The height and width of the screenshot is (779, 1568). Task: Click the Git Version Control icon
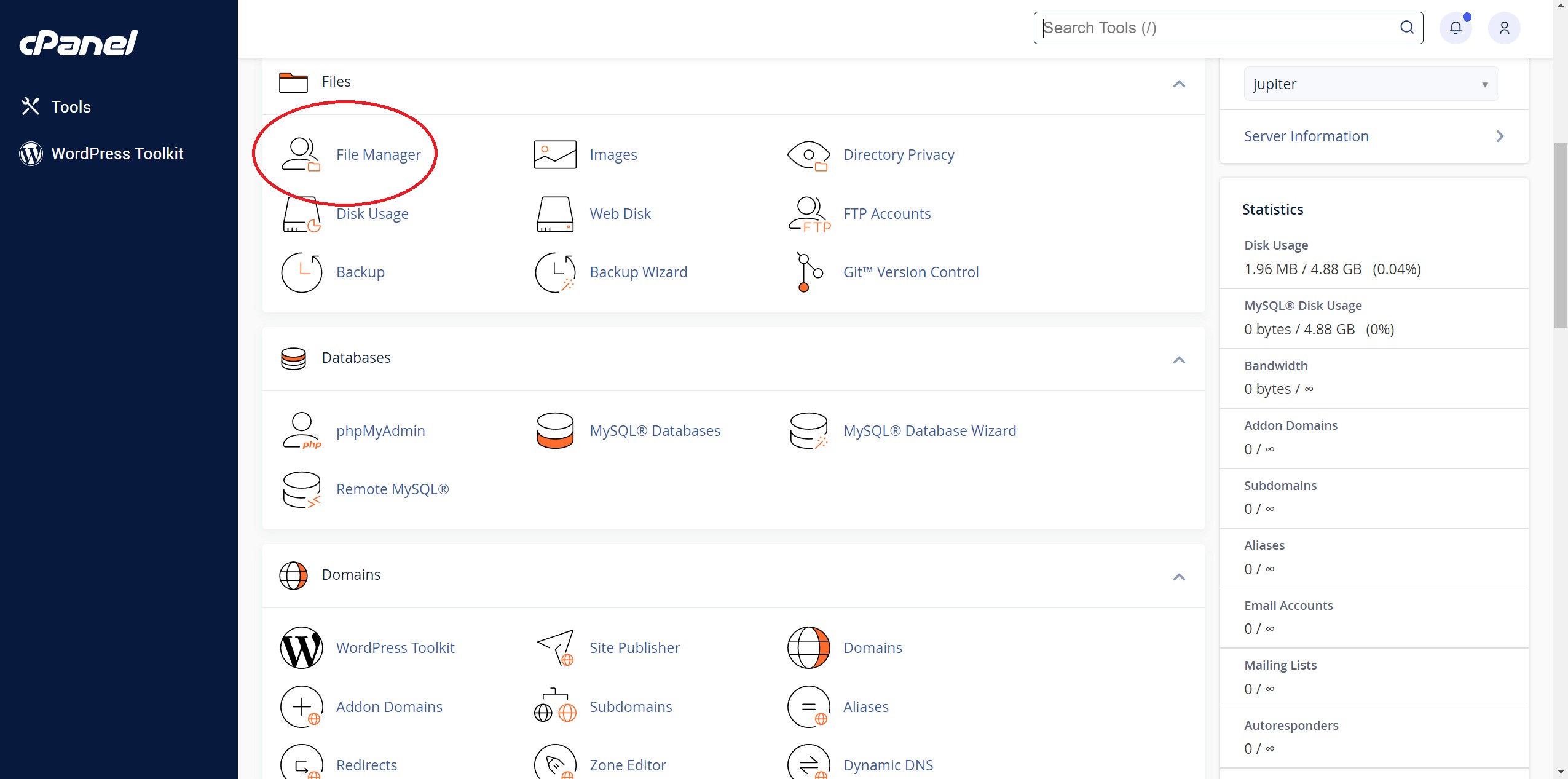click(x=809, y=272)
